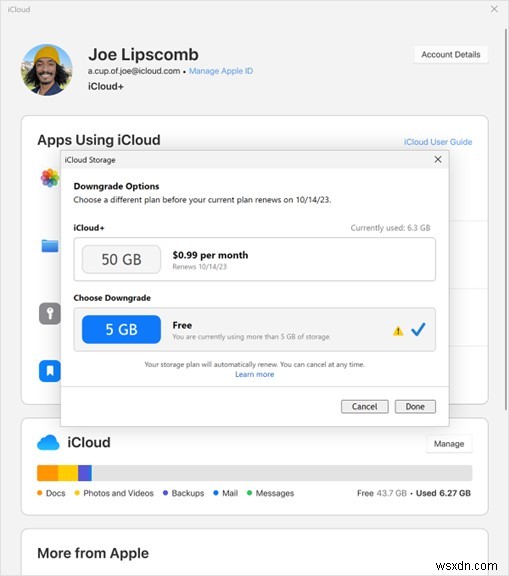Confirm downgrade with Done button

click(415, 407)
